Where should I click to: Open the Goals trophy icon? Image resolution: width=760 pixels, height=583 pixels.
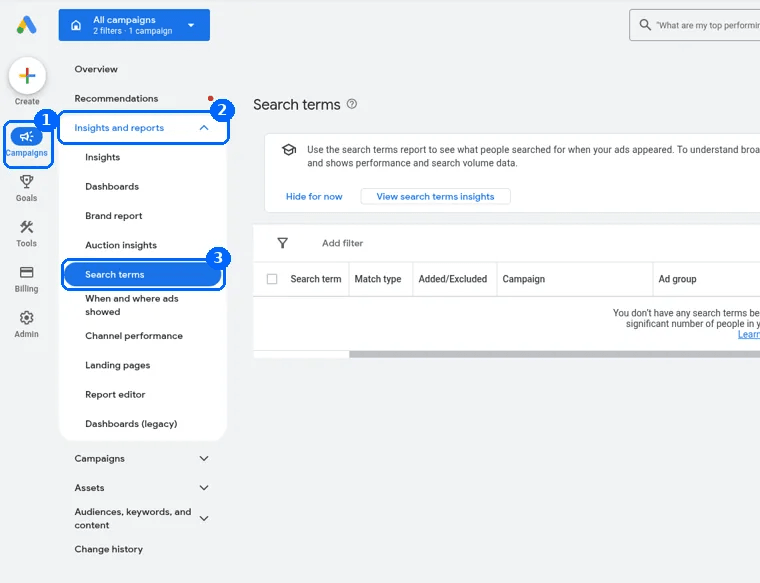[27, 182]
